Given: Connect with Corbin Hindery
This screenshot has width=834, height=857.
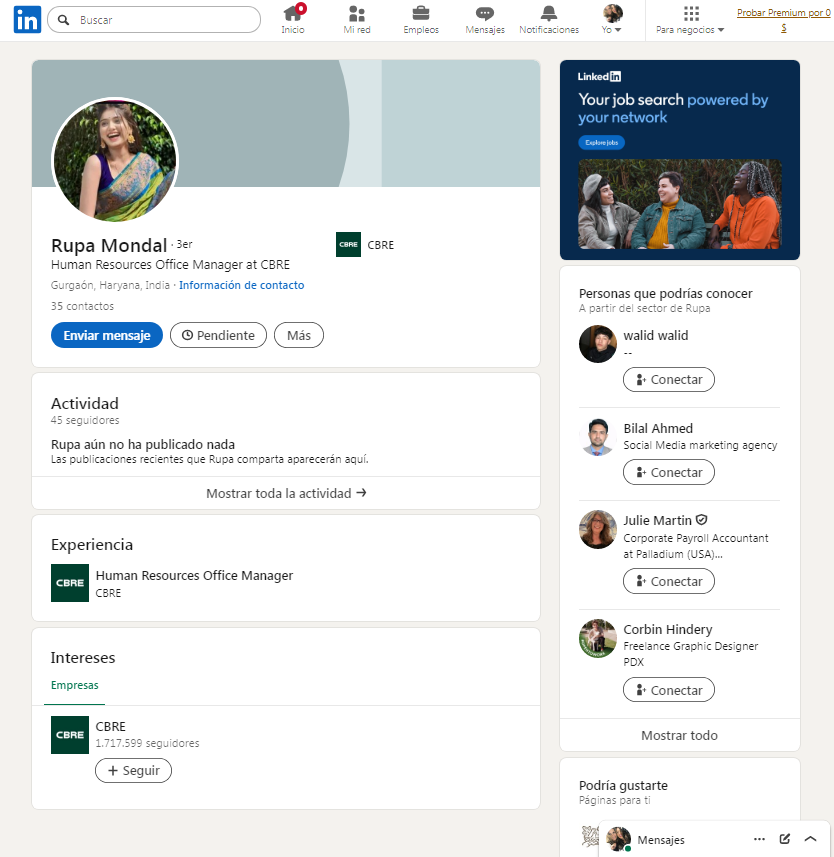Looking at the screenshot, I should point(668,690).
